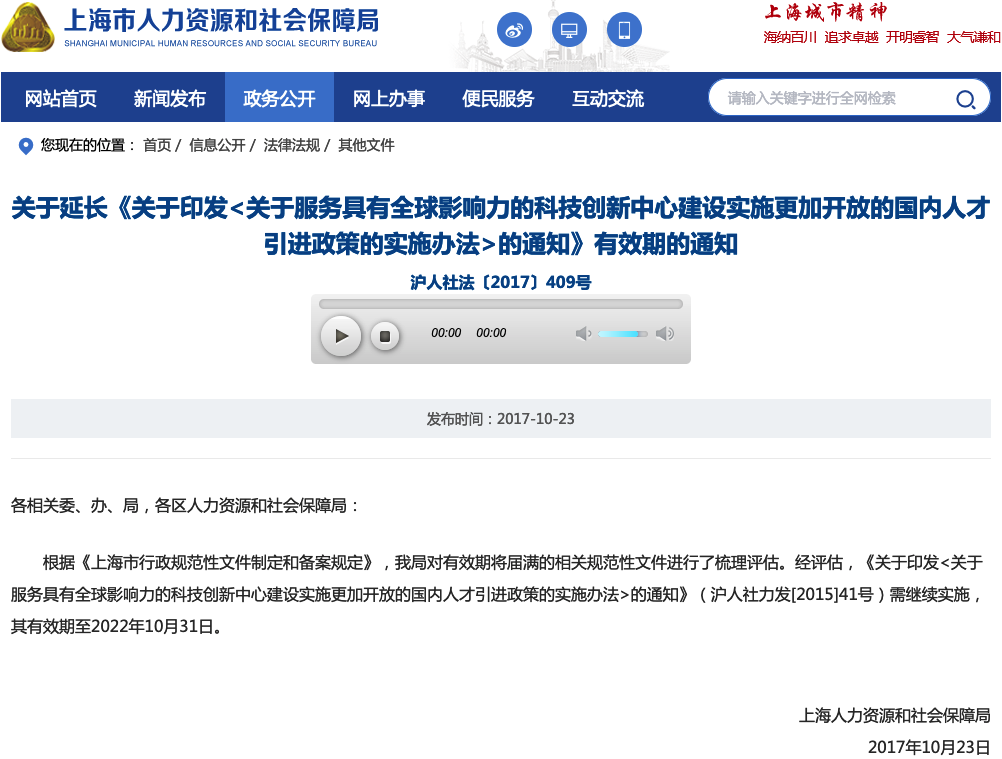Open the Weibo icon link
Screen dimensions: 1002x759
[x=514, y=30]
